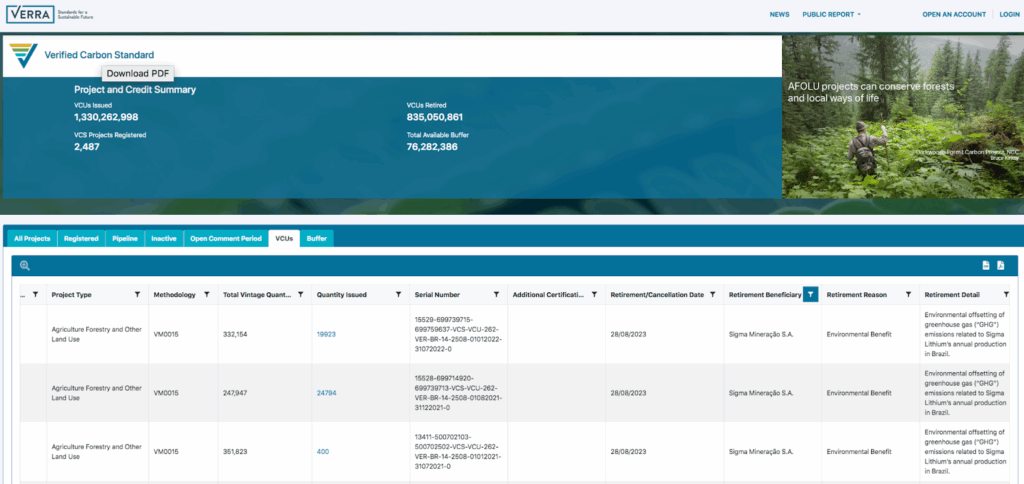
Task: Click the serial number starting with 15529-699739715
Action: (458, 334)
